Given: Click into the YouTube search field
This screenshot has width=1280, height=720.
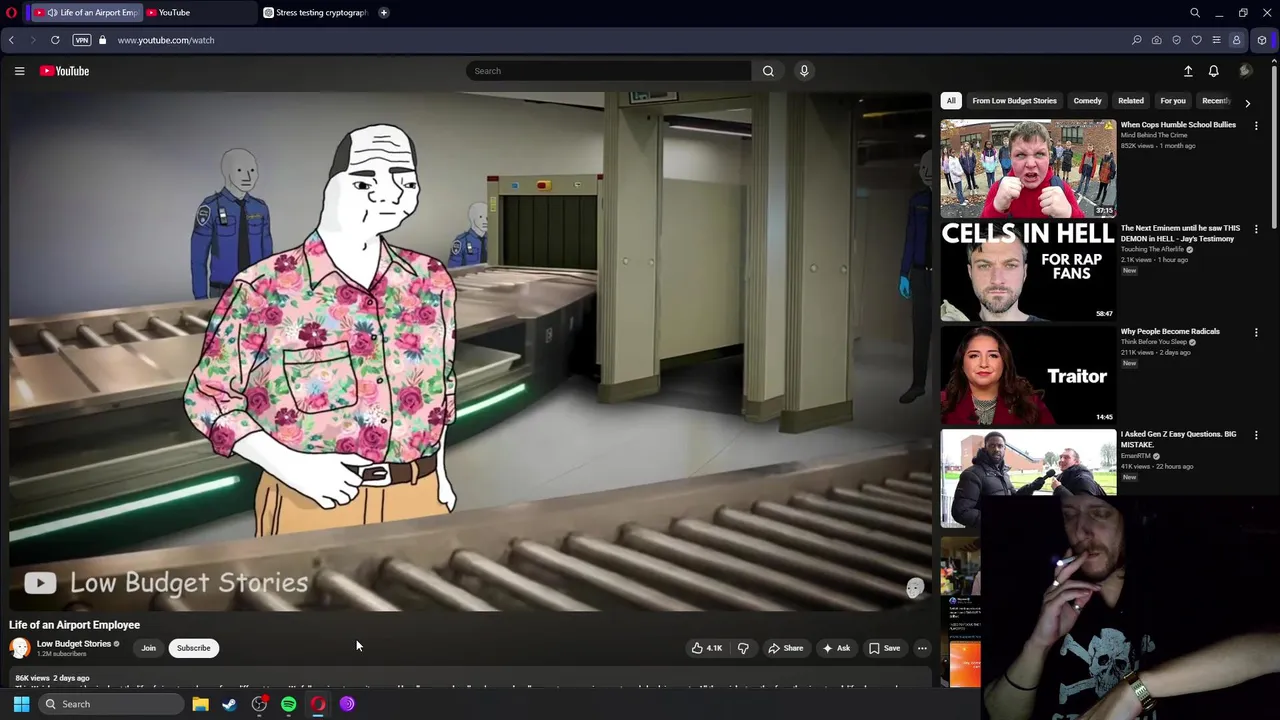Looking at the screenshot, I should pyautogui.click(x=608, y=71).
